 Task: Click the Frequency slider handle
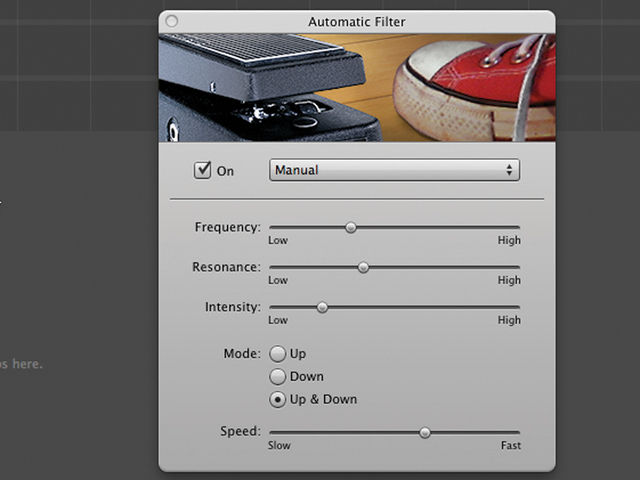click(x=351, y=227)
